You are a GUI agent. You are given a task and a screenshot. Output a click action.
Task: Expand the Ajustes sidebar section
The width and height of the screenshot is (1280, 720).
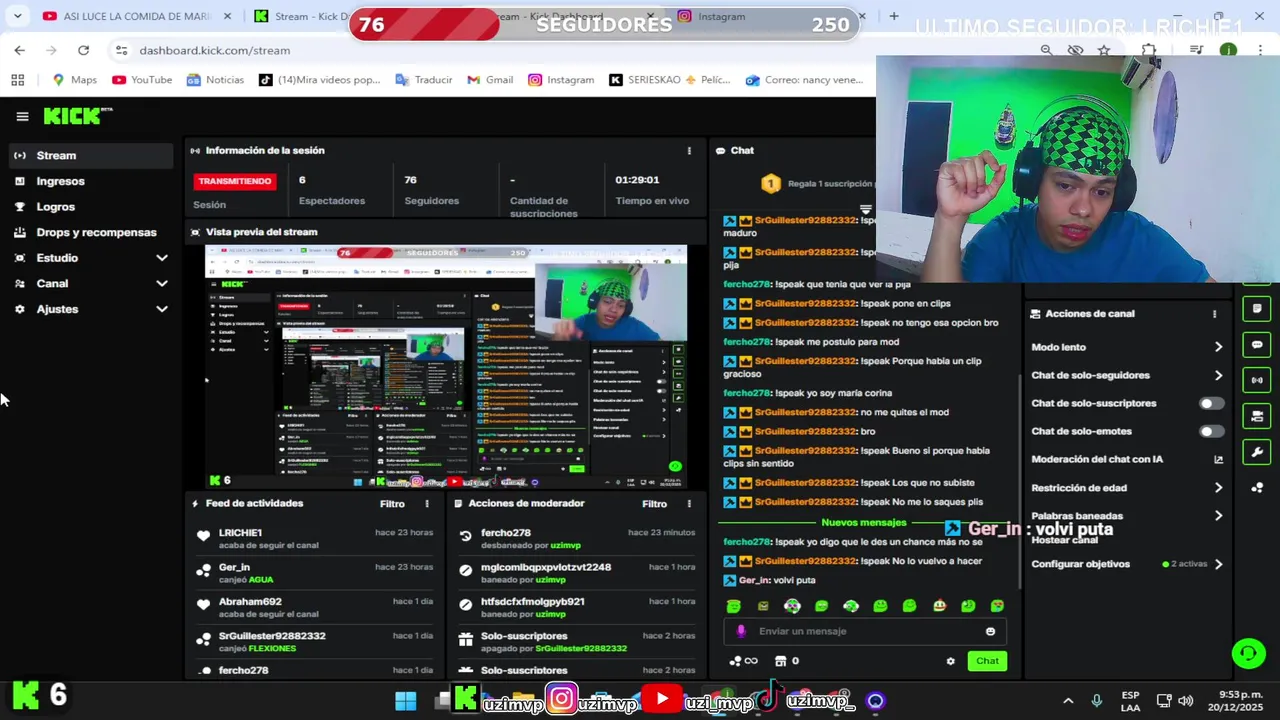click(161, 310)
